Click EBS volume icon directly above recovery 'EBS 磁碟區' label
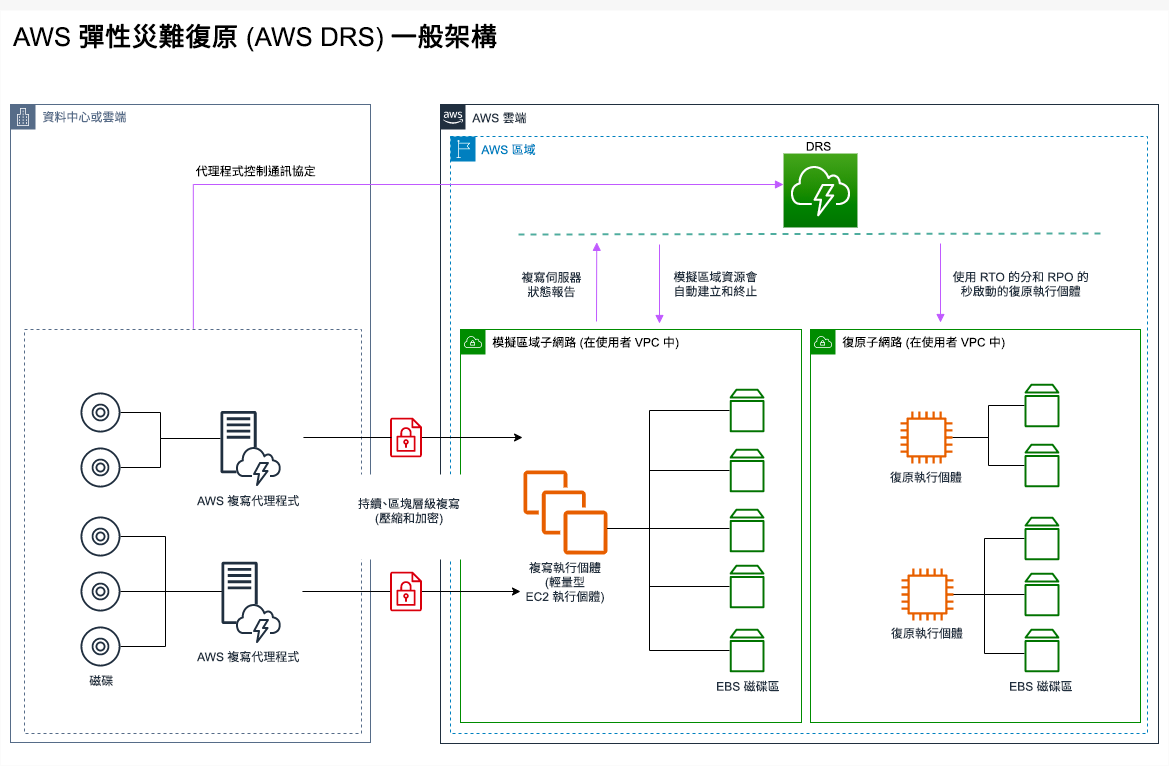1169x766 pixels. 1042,650
